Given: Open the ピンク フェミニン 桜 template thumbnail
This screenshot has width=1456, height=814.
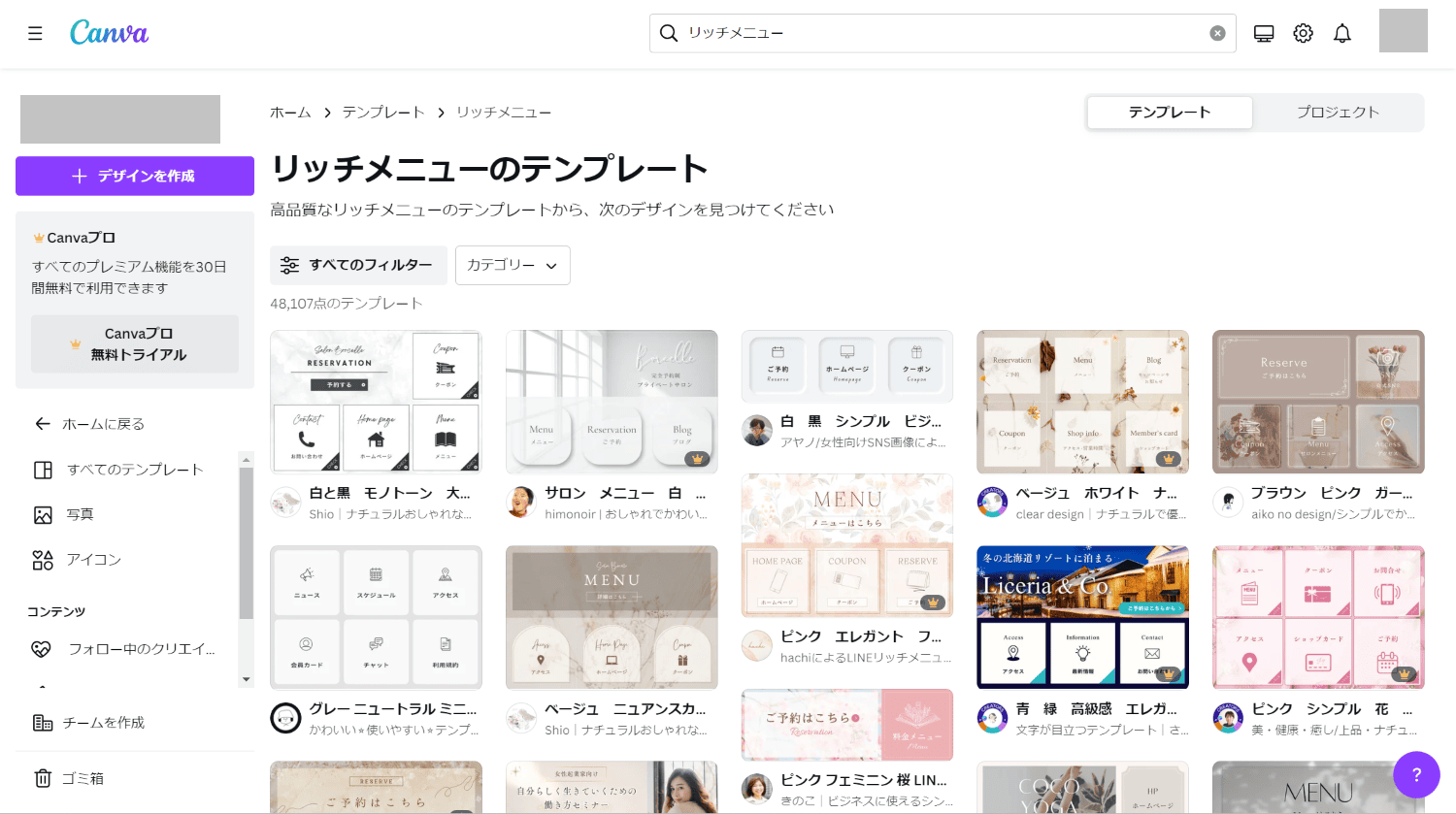Looking at the screenshot, I should tap(847, 725).
